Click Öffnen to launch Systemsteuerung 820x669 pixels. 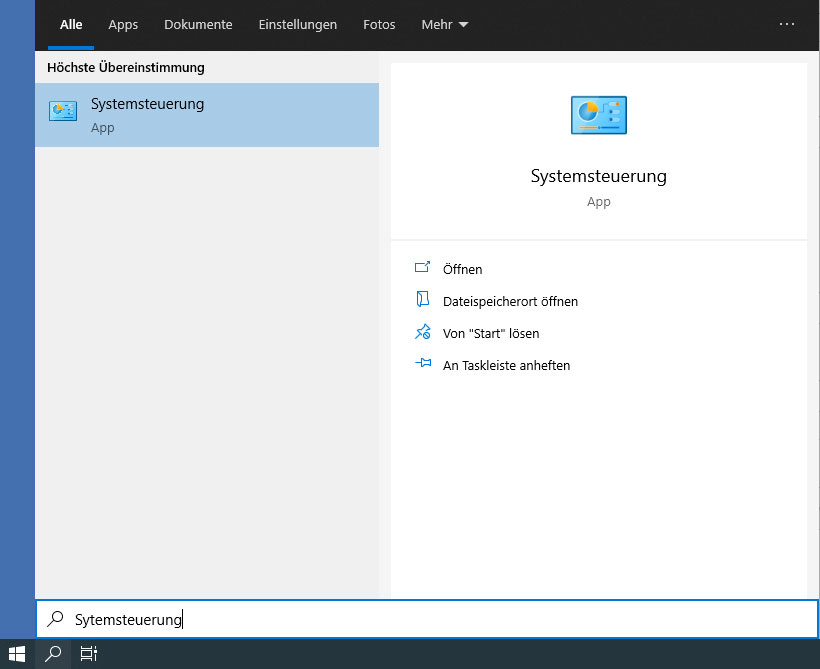point(462,269)
